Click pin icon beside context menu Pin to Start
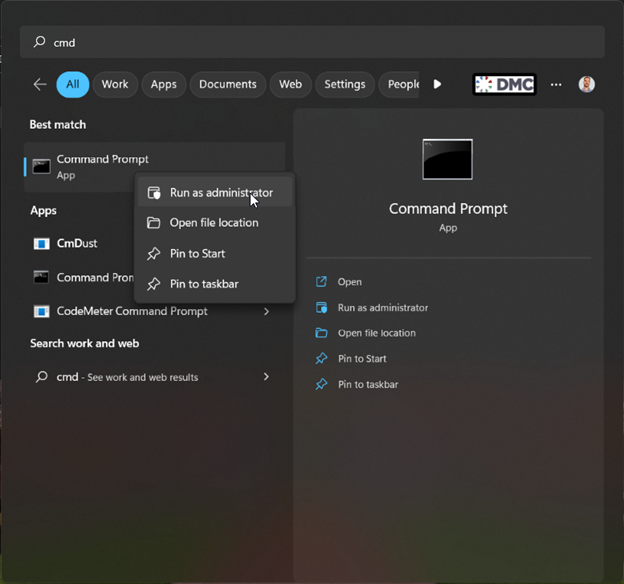This screenshot has height=584, width=624. pyautogui.click(x=154, y=254)
